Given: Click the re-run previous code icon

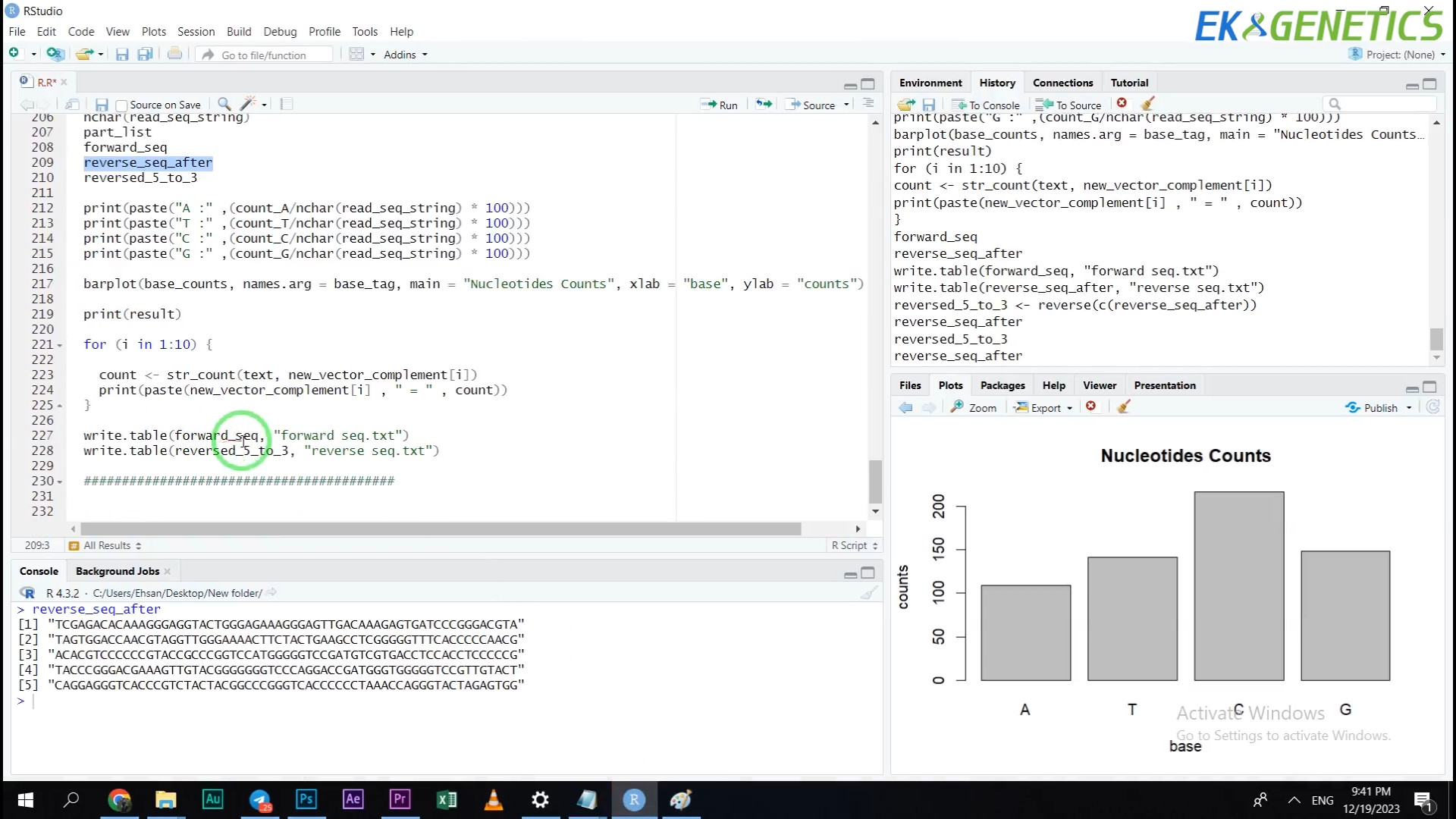Looking at the screenshot, I should tap(764, 105).
